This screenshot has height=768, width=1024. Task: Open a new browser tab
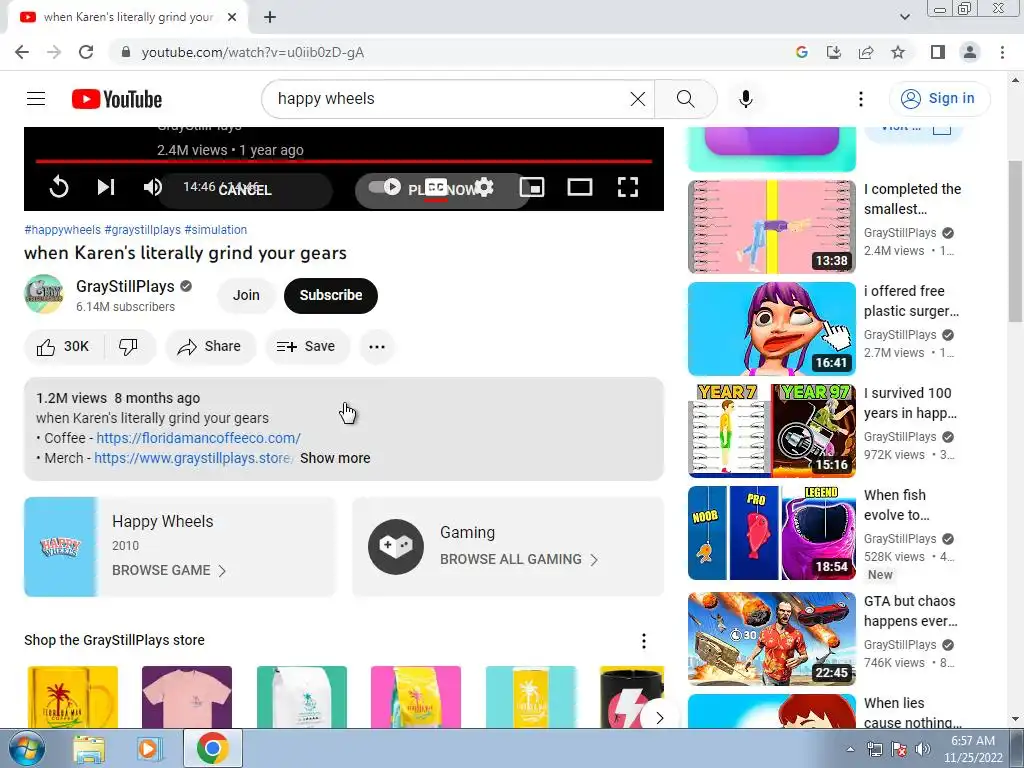(x=270, y=17)
